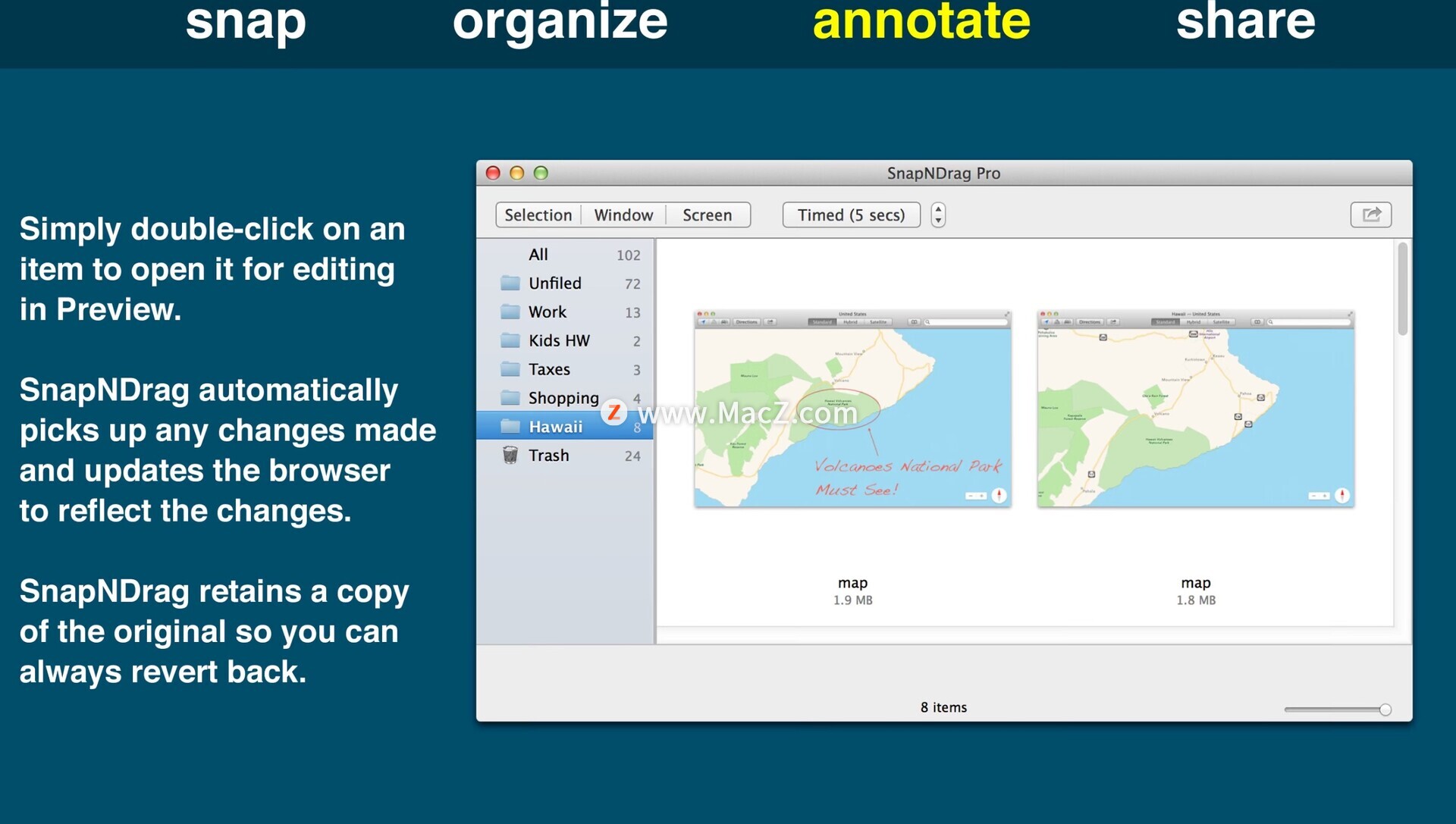Go to the annotate tab
Viewport: 1456px width, 824px height.
(x=921, y=21)
